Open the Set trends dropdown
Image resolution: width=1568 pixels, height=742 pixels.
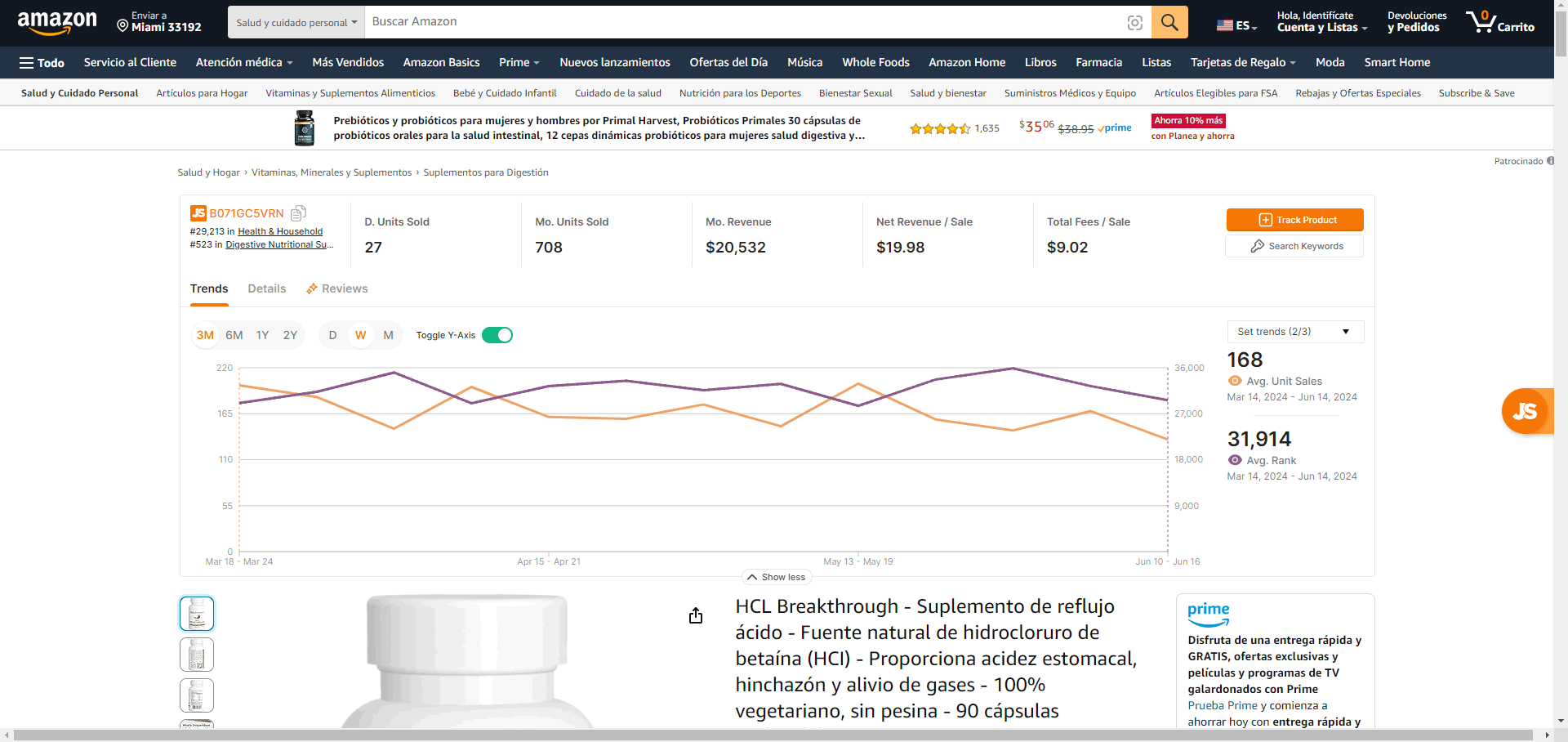(x=1295, y=332)
